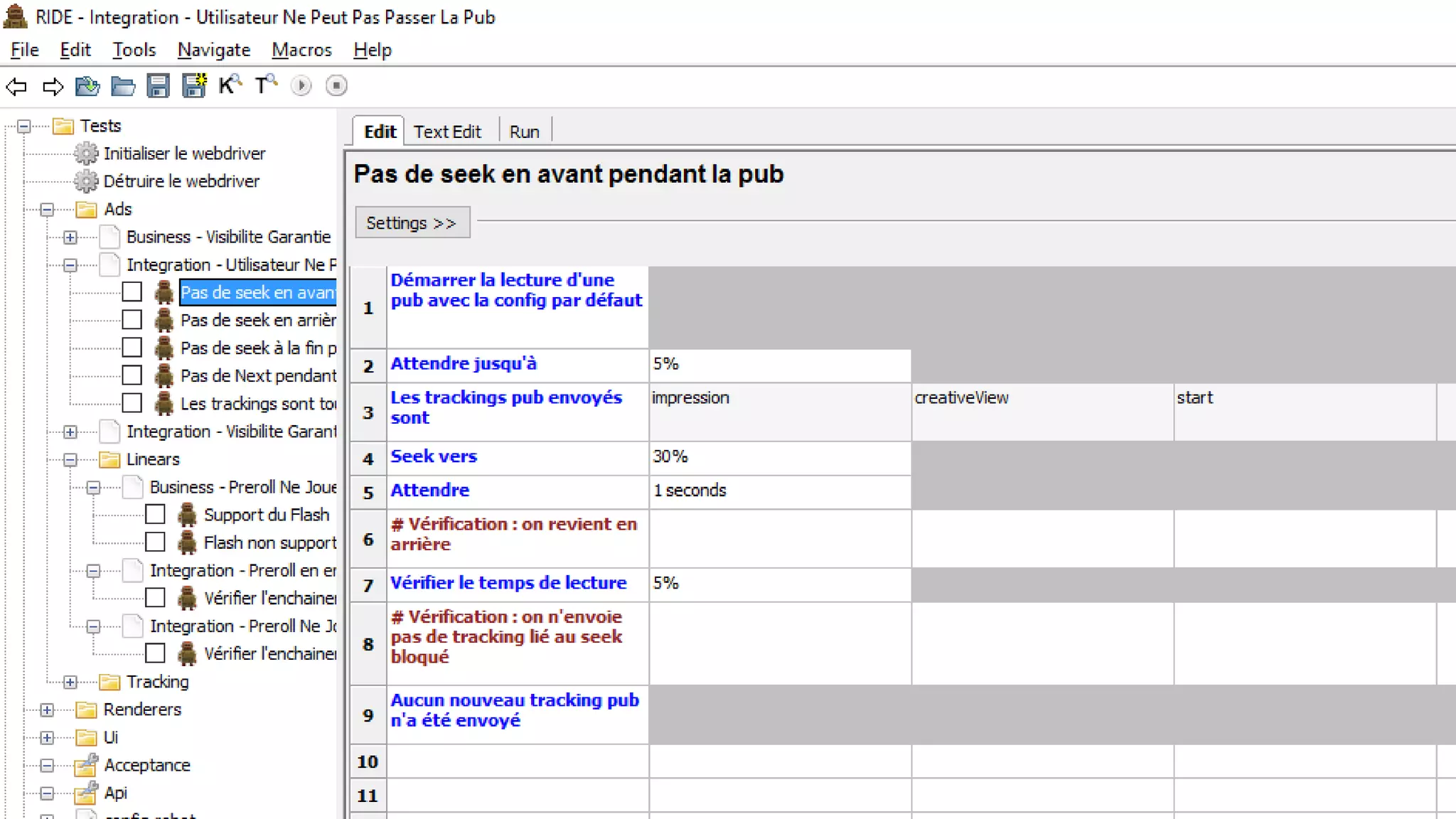Screen dimensions: 1456x819
Task: Tick checkbox under Integration - Preroll Ne Jo
Action: (x=155, y=653)
